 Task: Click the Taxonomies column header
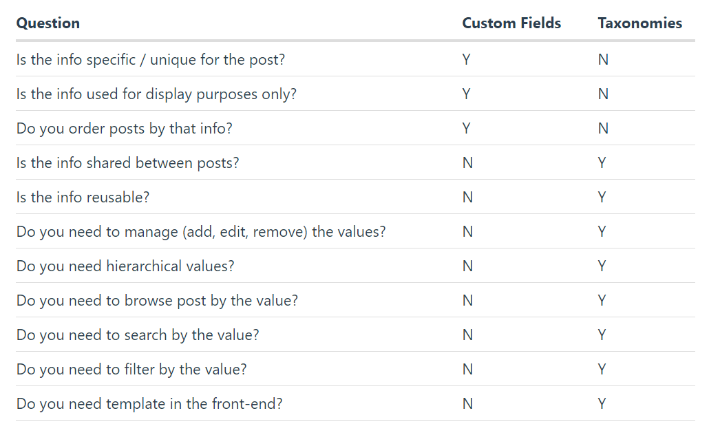pyautogui.click(x=640, y=23)
